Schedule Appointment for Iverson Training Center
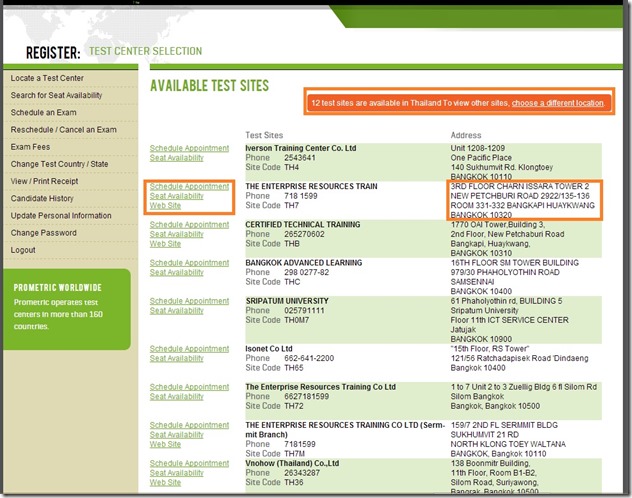The width and height of the screenshot is (632, 498). [x=189, y=148]
